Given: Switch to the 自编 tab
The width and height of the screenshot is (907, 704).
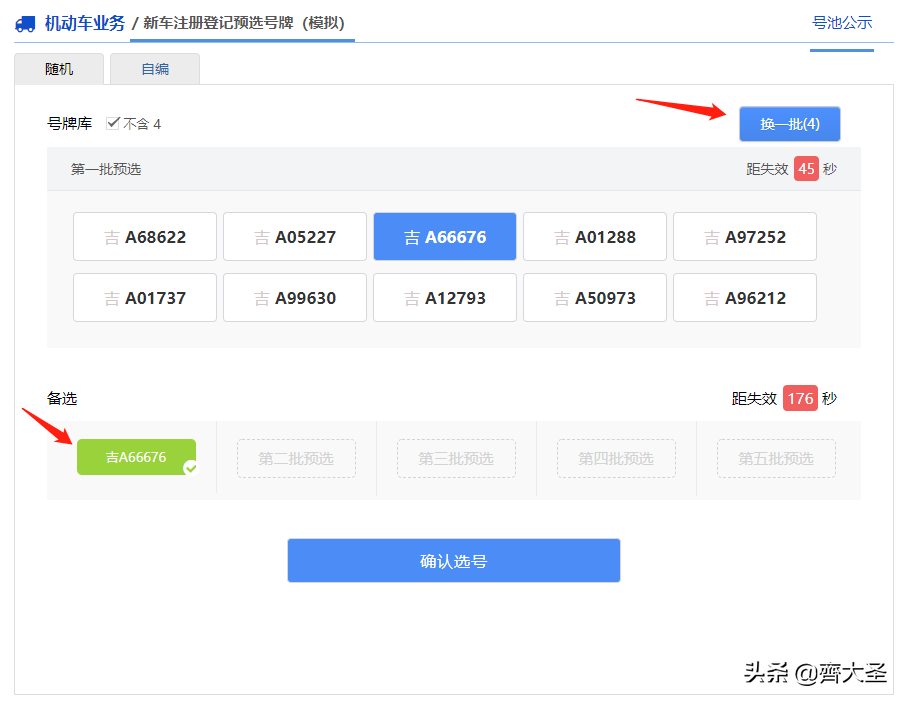Looking at the screenshot, I should [x=154, y=69].
